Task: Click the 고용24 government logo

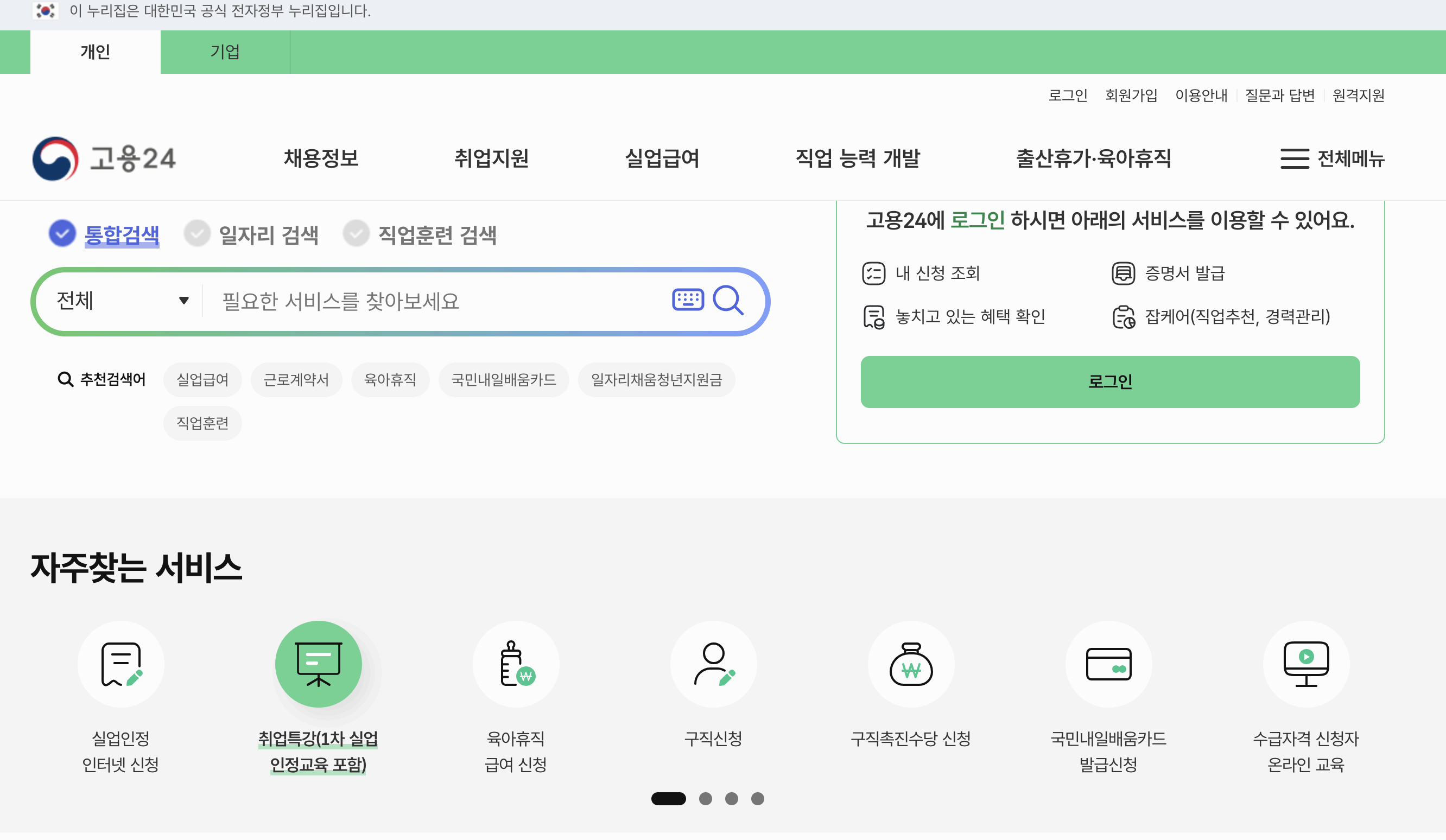Action: (x=107, y=159)
